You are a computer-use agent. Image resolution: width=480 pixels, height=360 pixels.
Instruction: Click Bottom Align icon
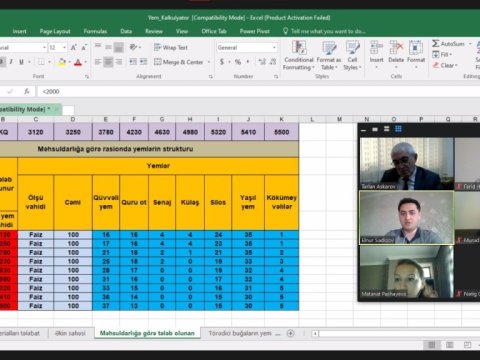coord(119,47)
